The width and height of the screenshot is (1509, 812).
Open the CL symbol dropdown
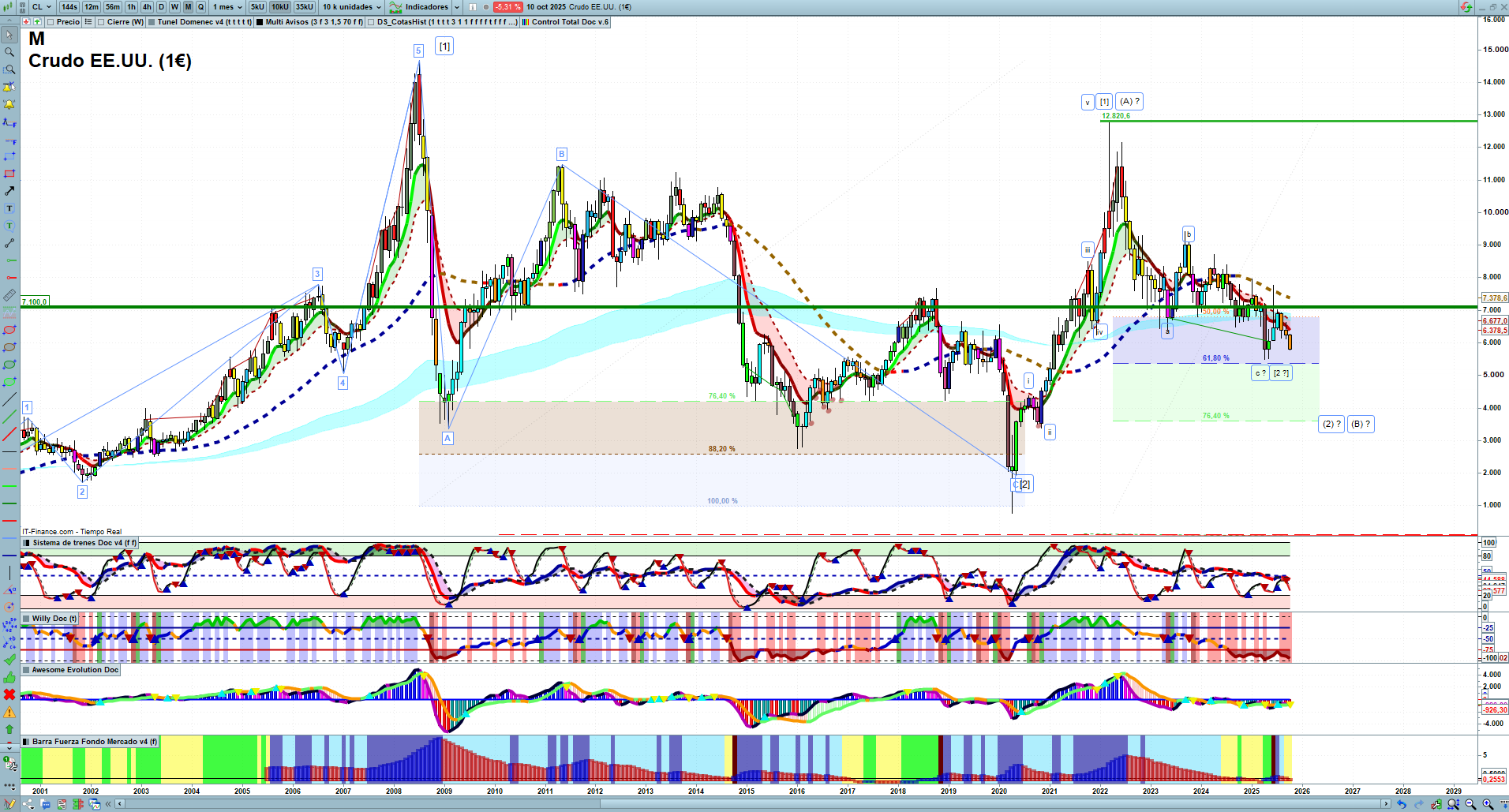coord(42,7)
